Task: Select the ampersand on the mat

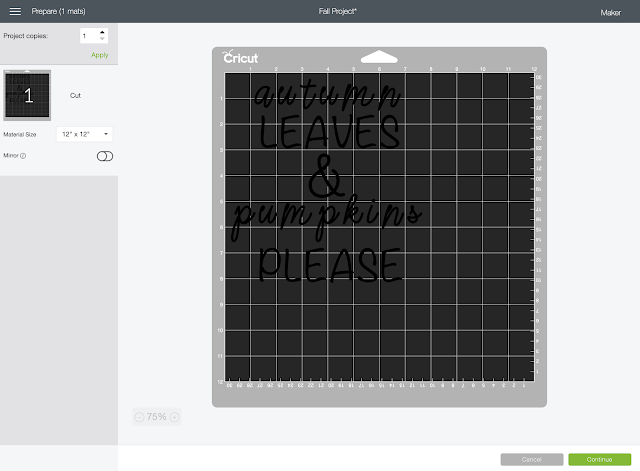Action: [325, 176]
